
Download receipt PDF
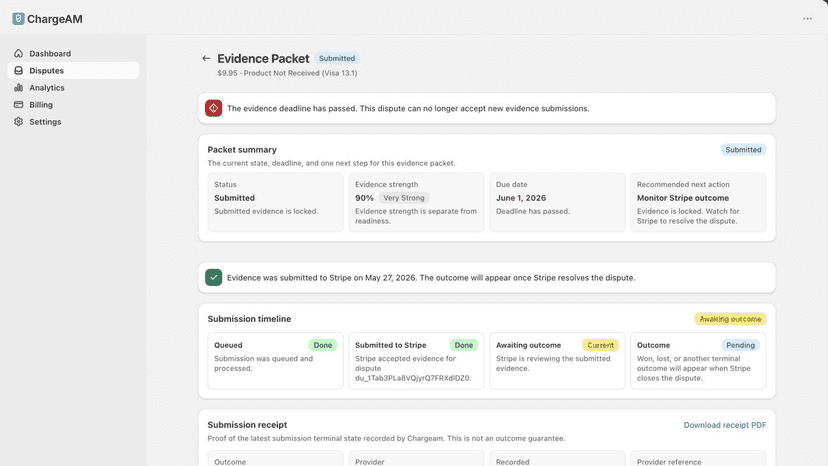point(724,425)
